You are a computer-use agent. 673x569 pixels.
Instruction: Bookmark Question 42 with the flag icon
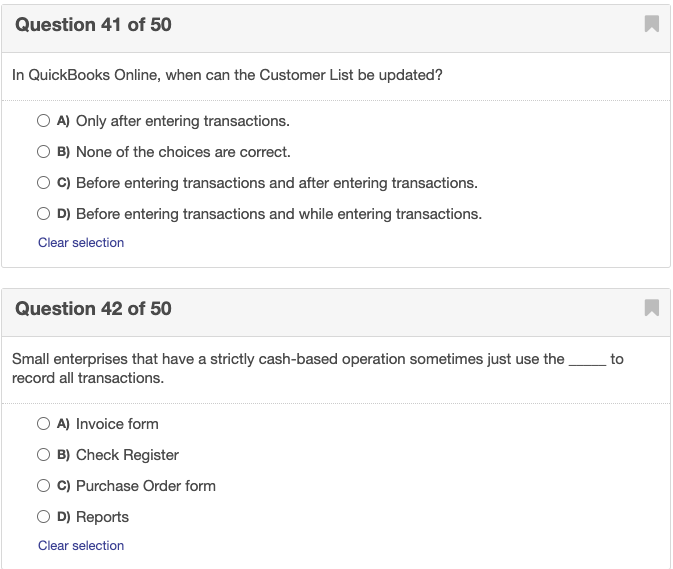(x=652, y=308)
